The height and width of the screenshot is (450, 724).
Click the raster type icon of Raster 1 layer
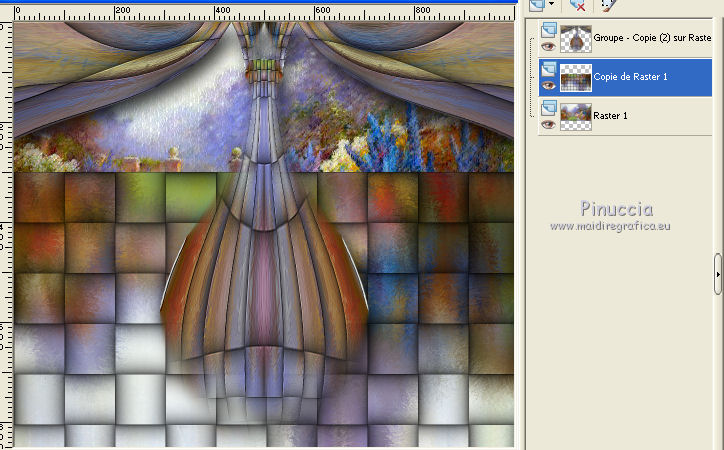(549, 108)
